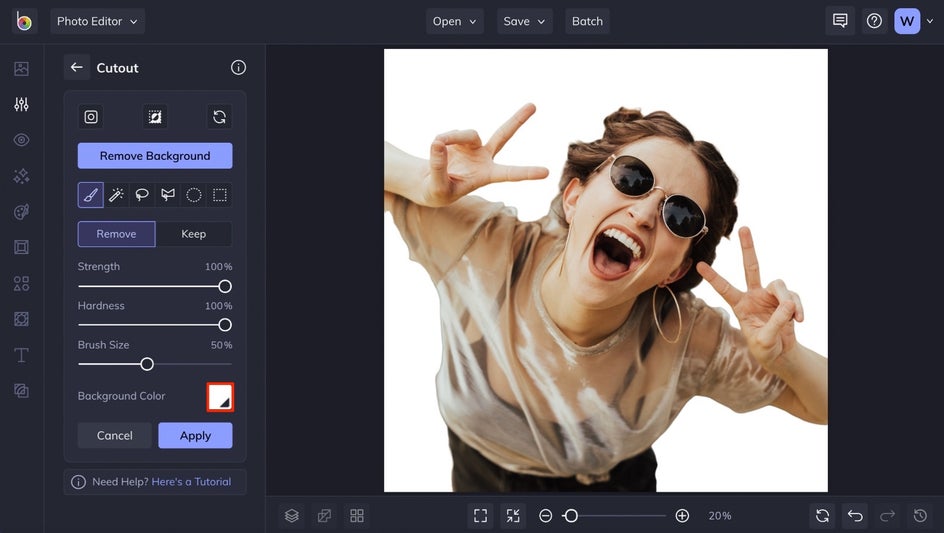Click the Hardness slider handle
The width and height of the screenshot is (944, 533).
click(225, 325)
